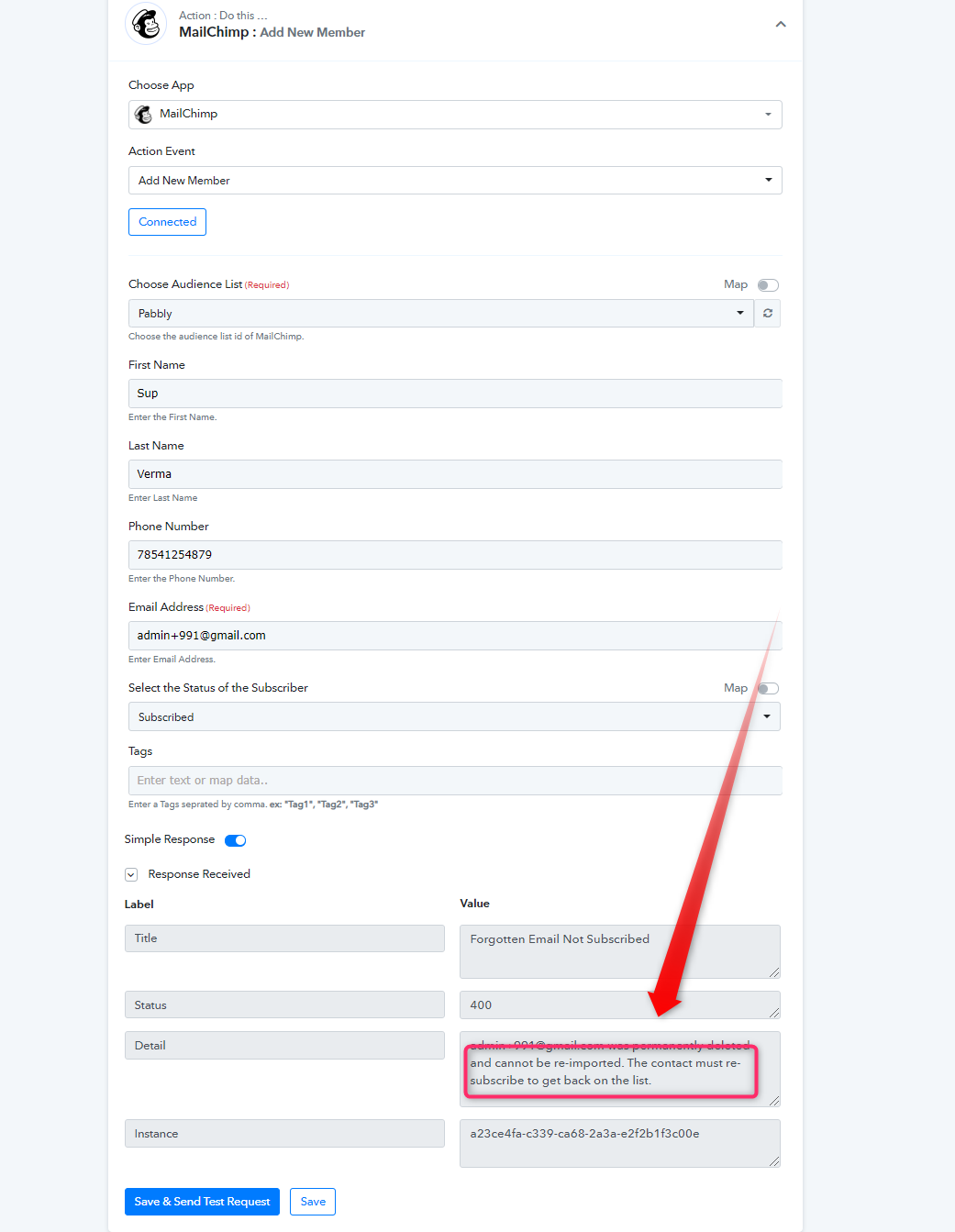Click Save & Send Test Request
Image resolution: width=955 pixels, height=1232 pixels.
[x=202, y=1202]
